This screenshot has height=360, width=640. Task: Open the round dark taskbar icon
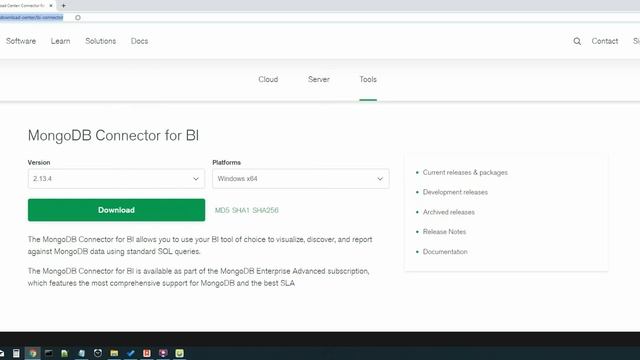[x=98, y=353]
